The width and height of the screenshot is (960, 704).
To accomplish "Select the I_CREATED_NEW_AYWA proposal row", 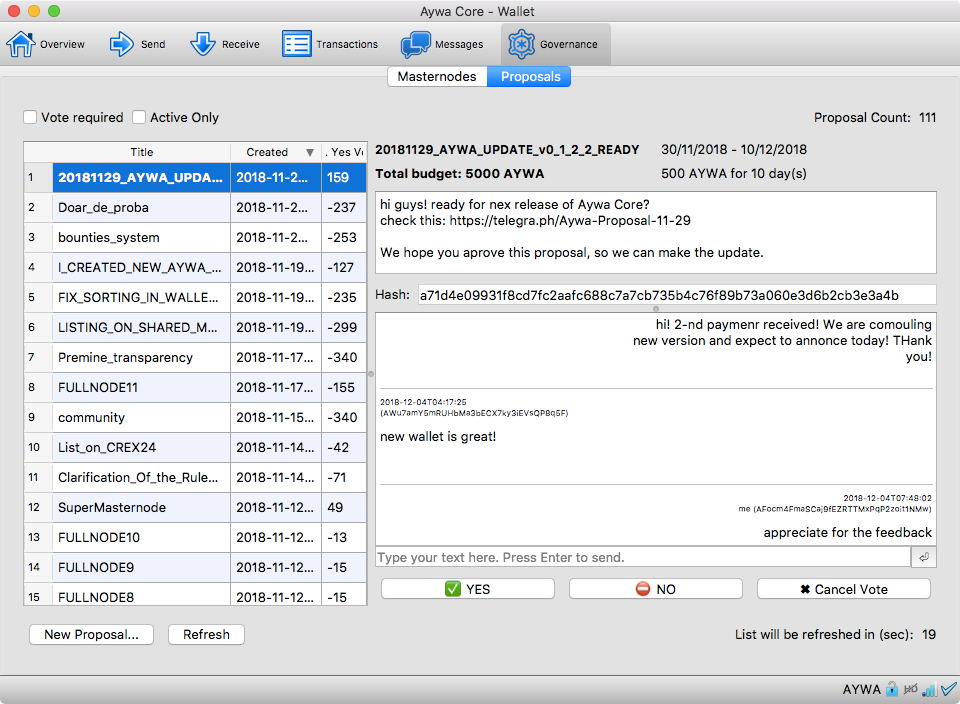I will [x=195, y=268].
